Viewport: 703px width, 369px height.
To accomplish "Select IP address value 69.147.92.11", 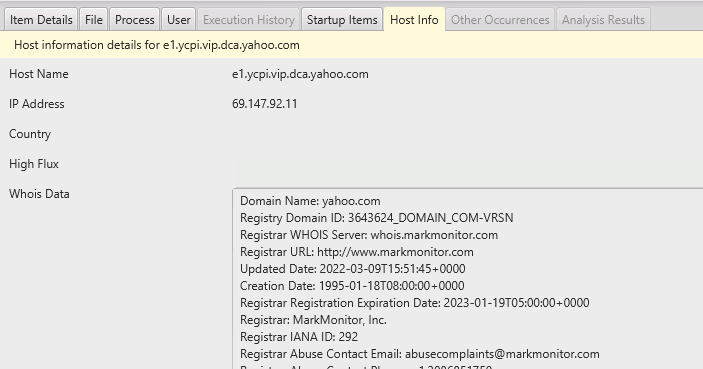I will pos(265,104).
